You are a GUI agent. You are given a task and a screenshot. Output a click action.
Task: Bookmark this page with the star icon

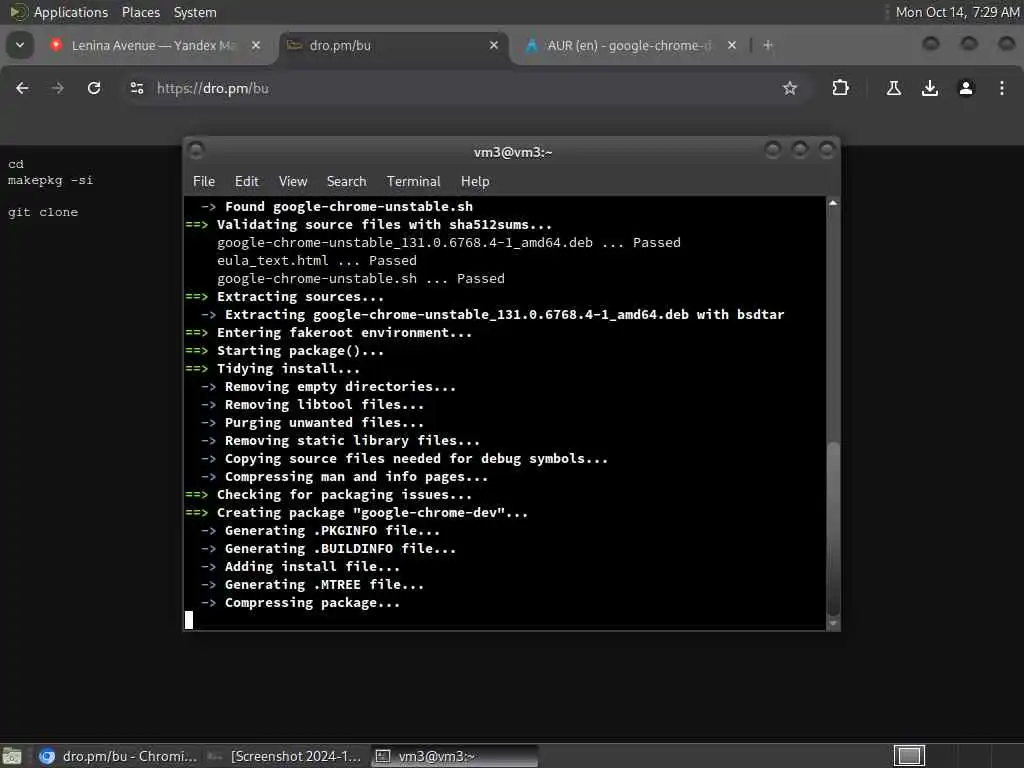pos(790,88)
